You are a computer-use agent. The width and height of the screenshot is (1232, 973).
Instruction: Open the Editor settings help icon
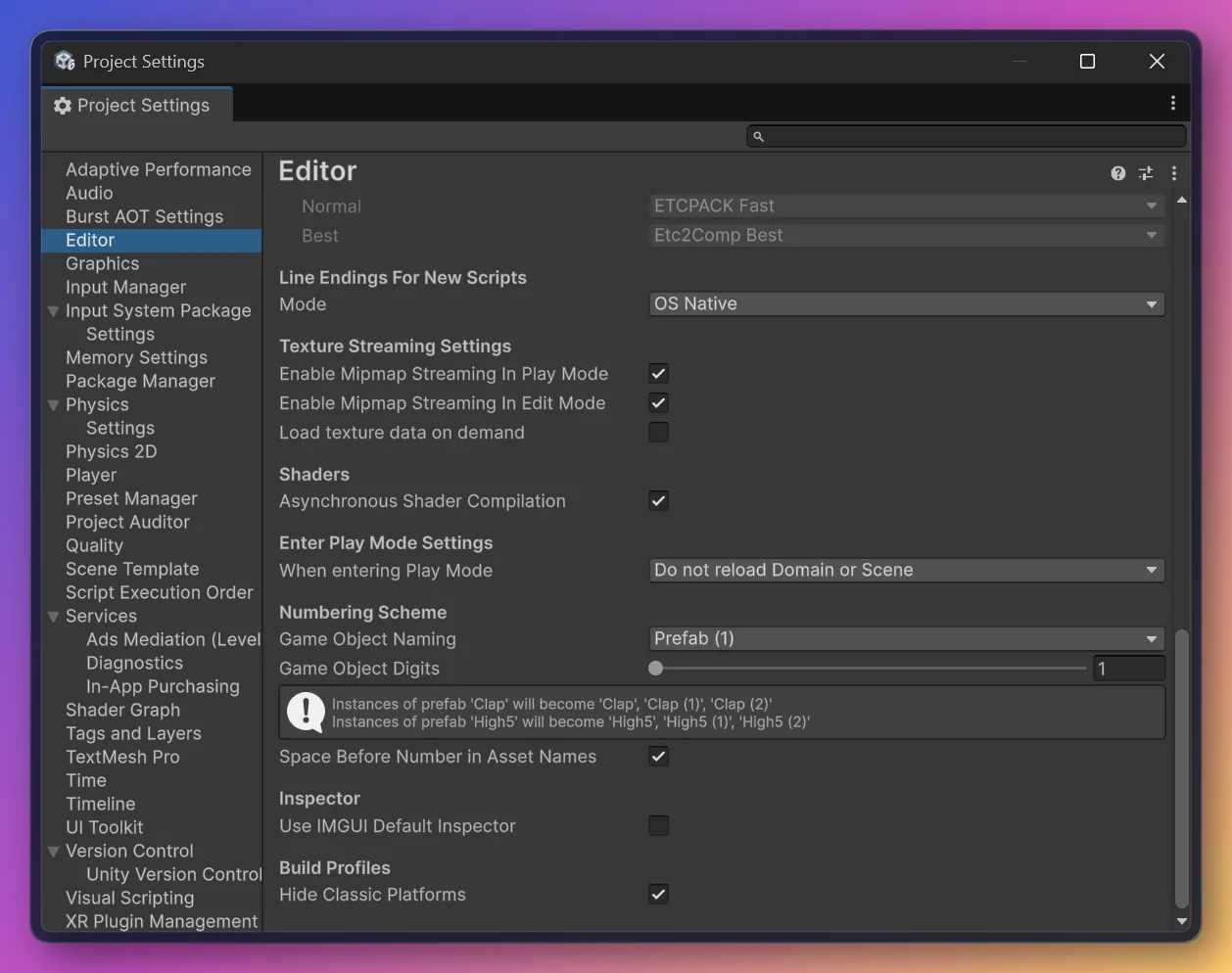coord(1118,173)
